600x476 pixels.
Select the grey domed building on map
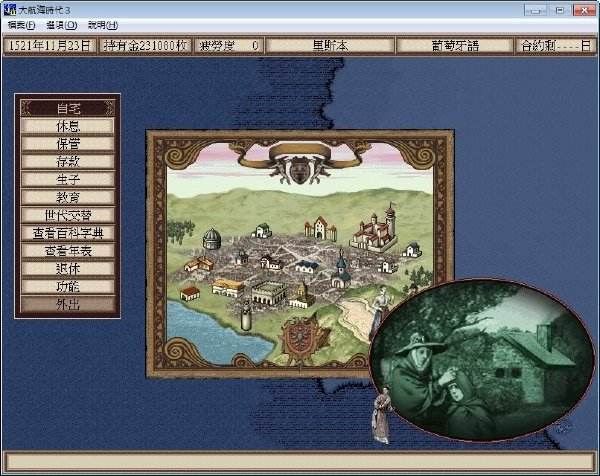212,239
